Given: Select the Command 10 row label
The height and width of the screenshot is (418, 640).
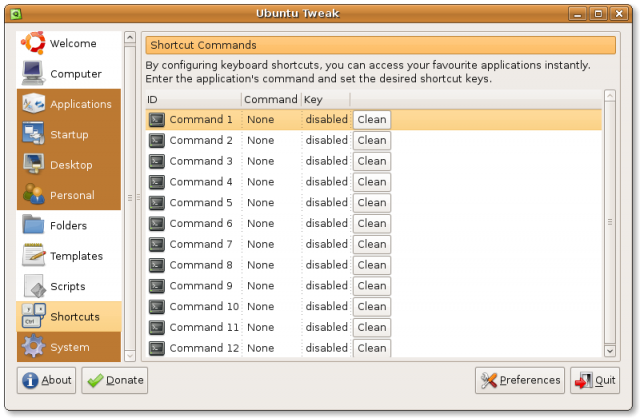Looking at the screenshot, I should 204,307.
